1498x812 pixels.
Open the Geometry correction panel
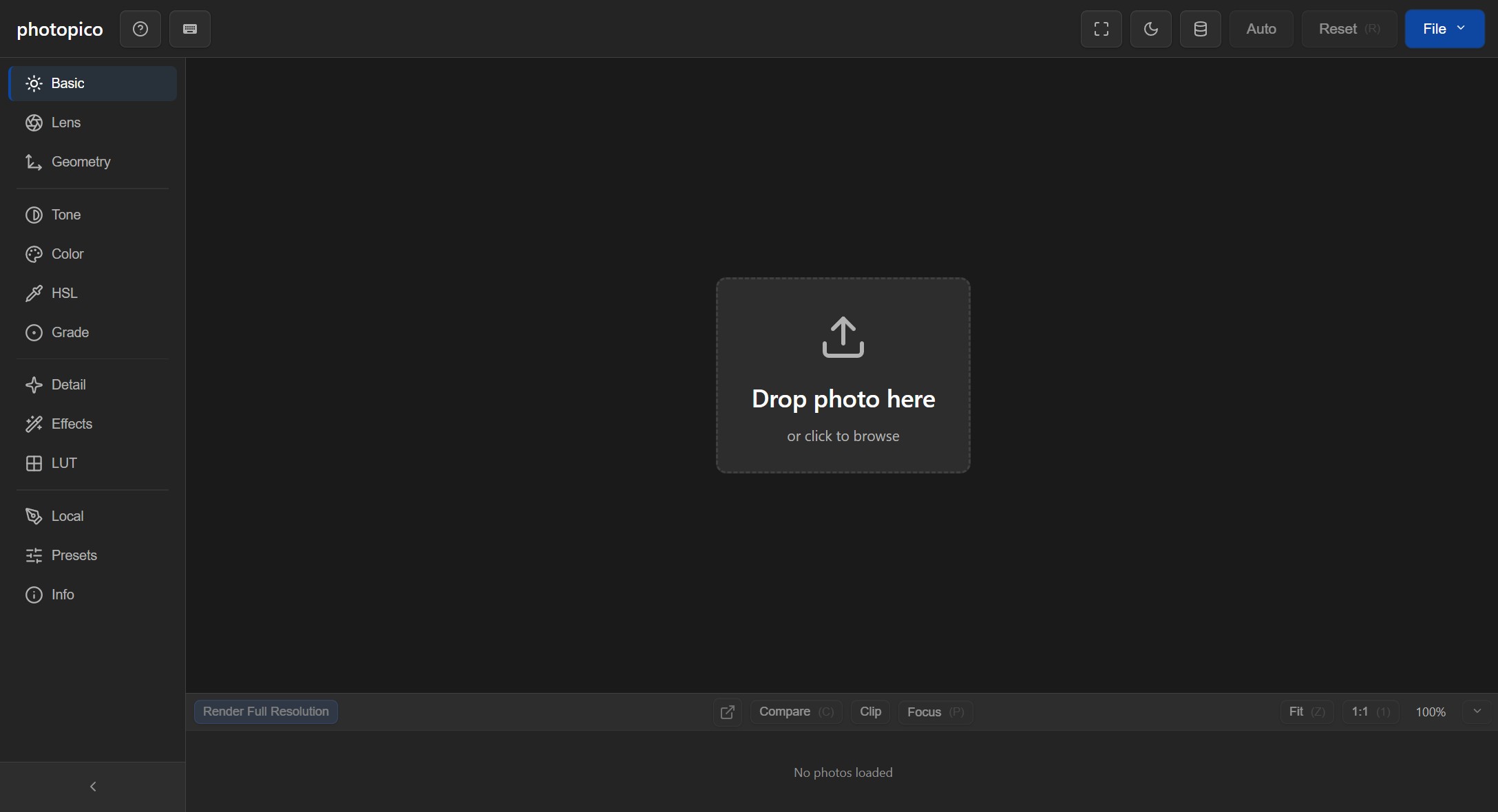pyautogui.click(x=81, y=162)
